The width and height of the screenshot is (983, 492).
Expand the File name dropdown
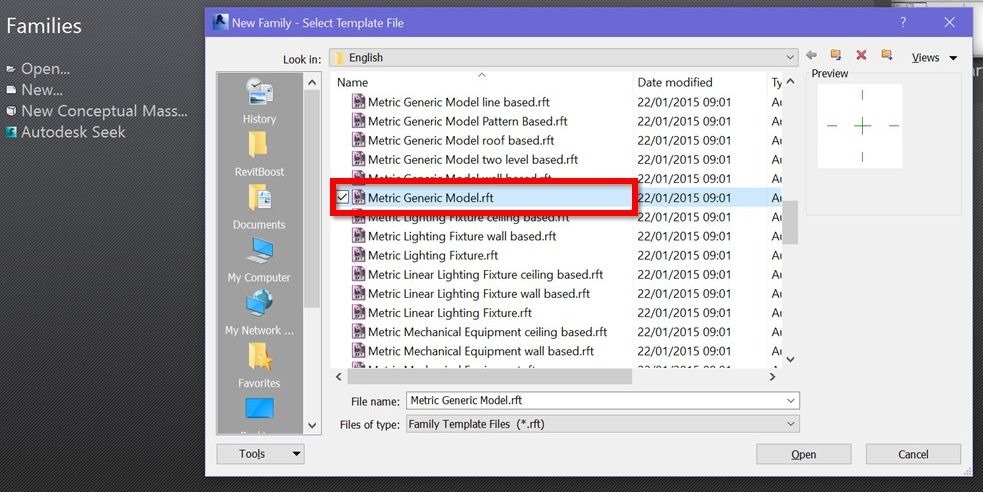[x=791, y=400]
